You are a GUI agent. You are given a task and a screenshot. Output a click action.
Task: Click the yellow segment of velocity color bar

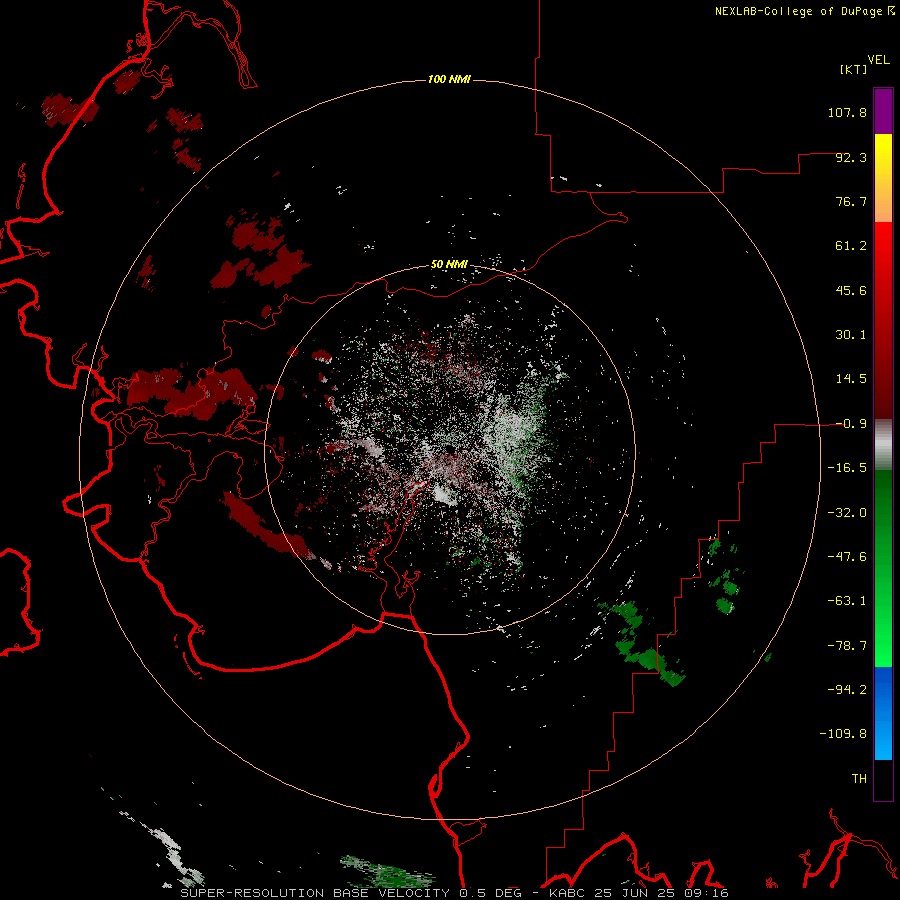tap(883, 178)
